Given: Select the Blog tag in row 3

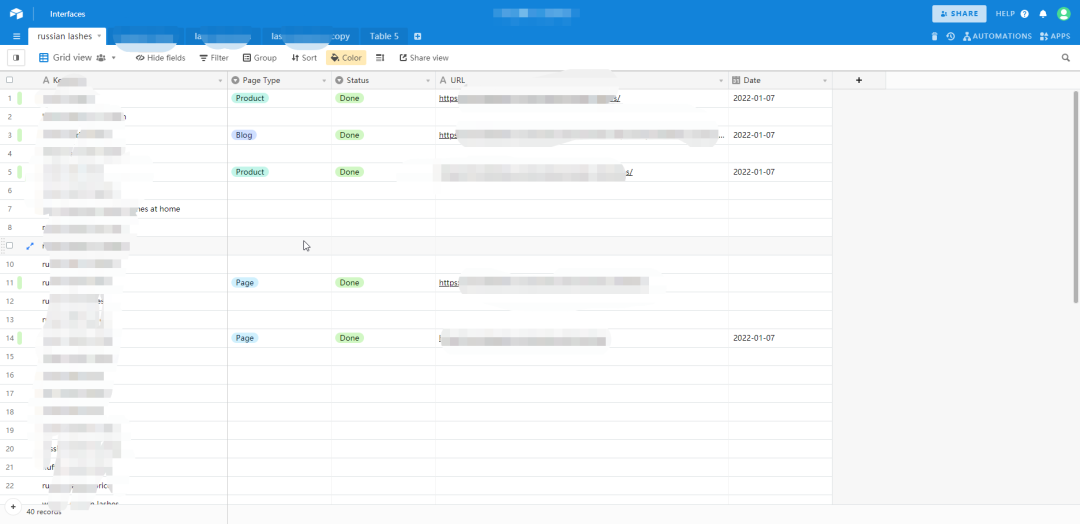Looking at the screenshot, I should point(244,135).
